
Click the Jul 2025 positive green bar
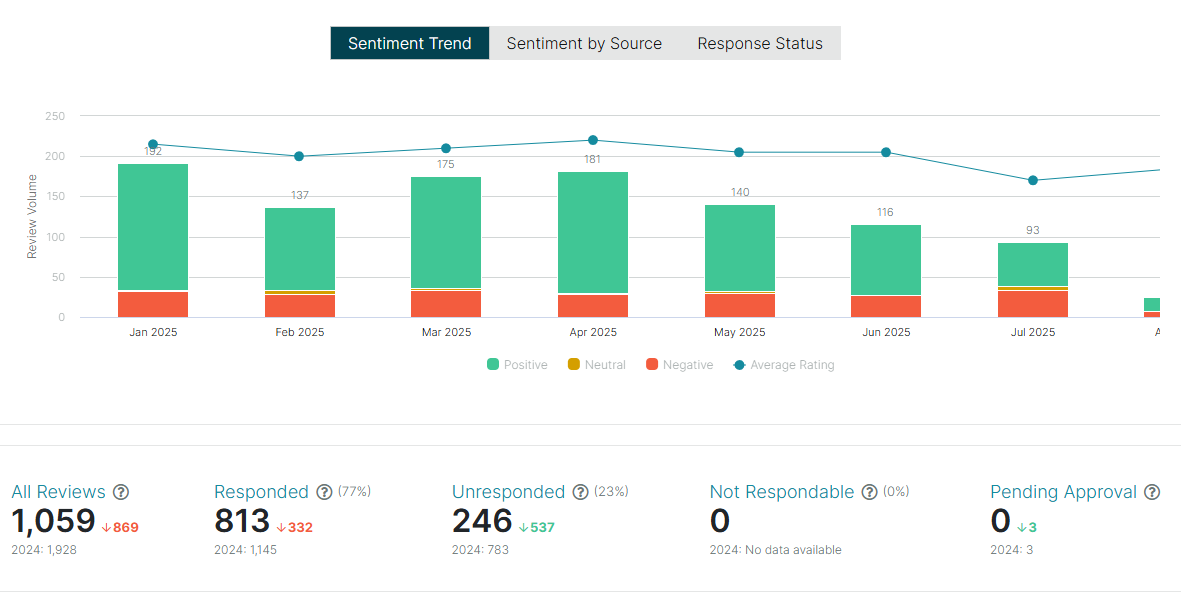(x=1033, y=264)
